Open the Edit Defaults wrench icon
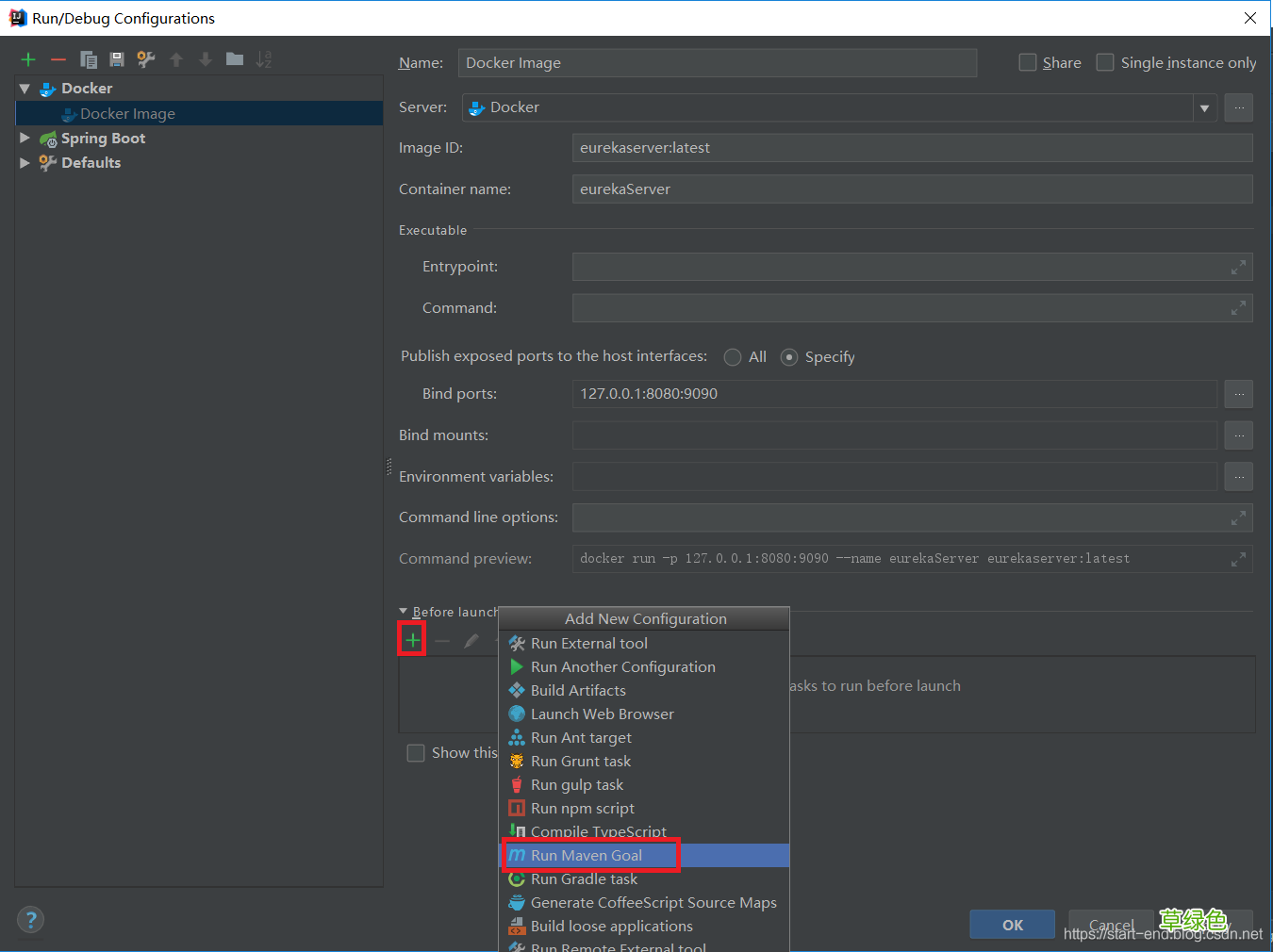Image resolution: width=1273 pixels, height=952 pixels. (x=146, y=59)
